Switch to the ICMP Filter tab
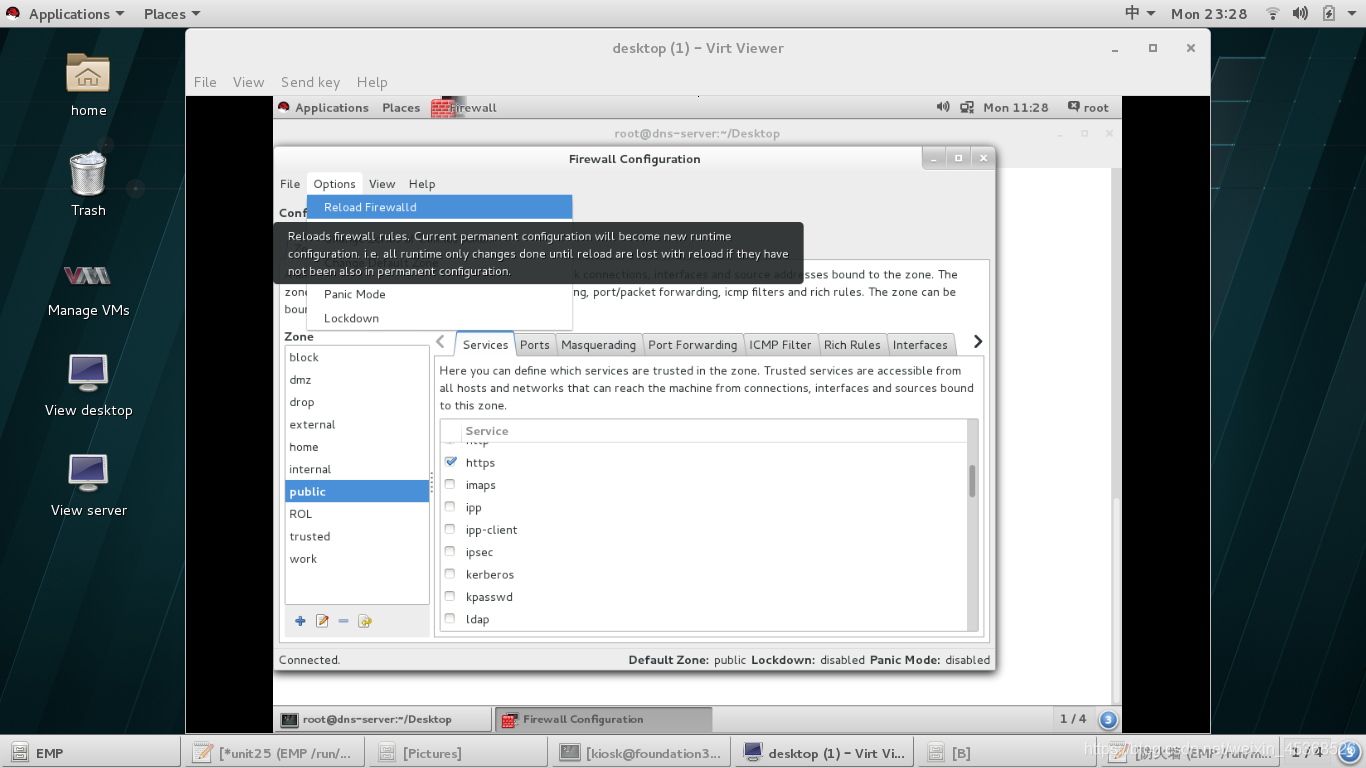 [780, 345]
